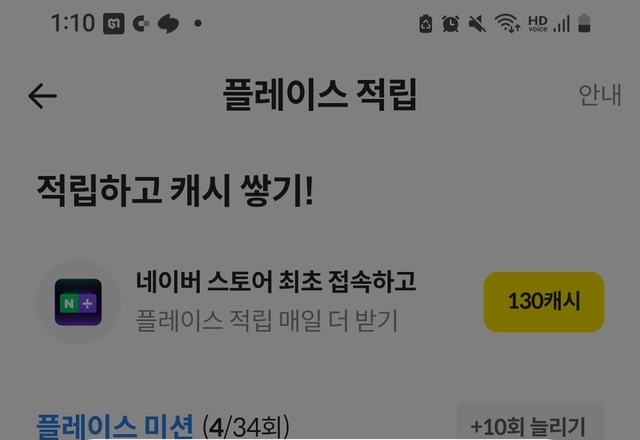Tap the Wi-Fi signal status icon
Viewport: 640px width, 440px height.
pyautogui.click(x=507, y=23)
